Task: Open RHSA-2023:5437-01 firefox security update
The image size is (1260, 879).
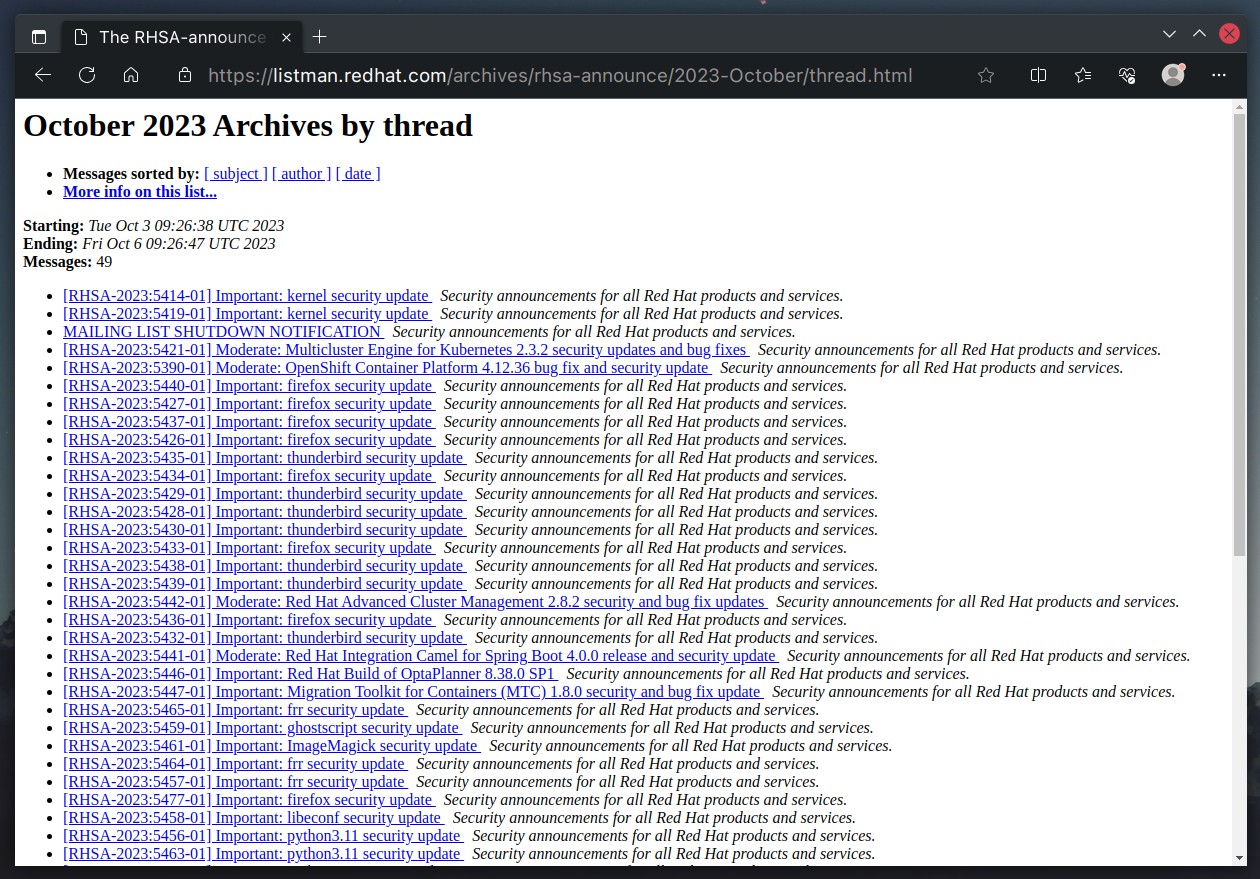Action: (x=249, y=422)
